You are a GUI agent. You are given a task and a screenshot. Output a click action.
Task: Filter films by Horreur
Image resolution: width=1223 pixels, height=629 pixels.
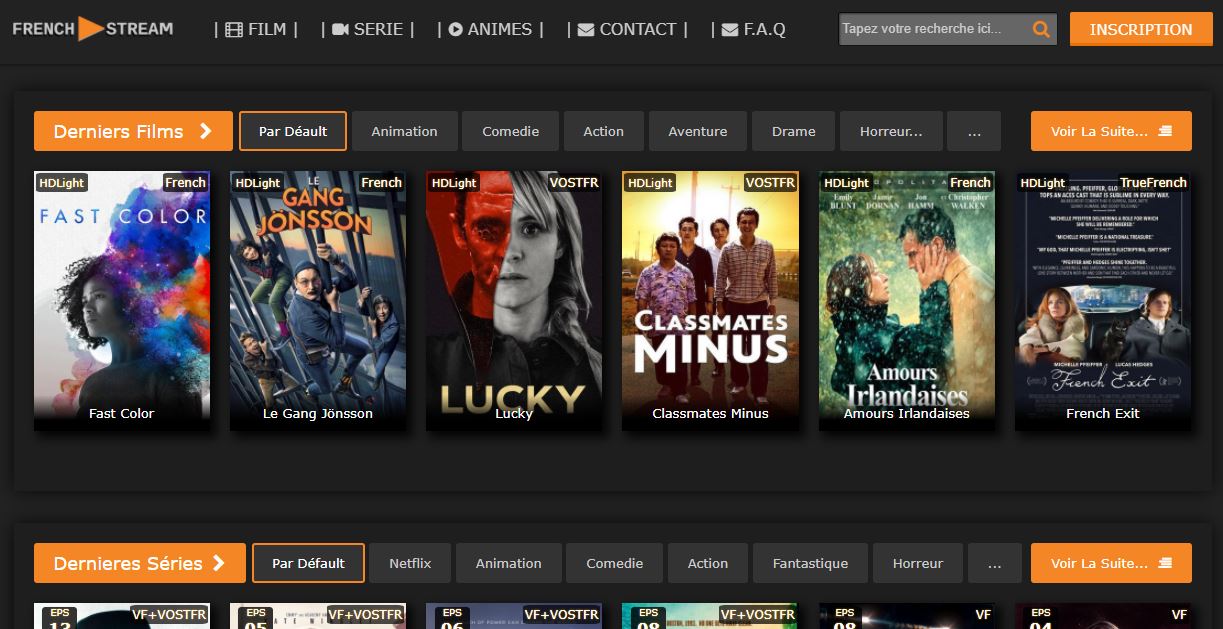890,131
